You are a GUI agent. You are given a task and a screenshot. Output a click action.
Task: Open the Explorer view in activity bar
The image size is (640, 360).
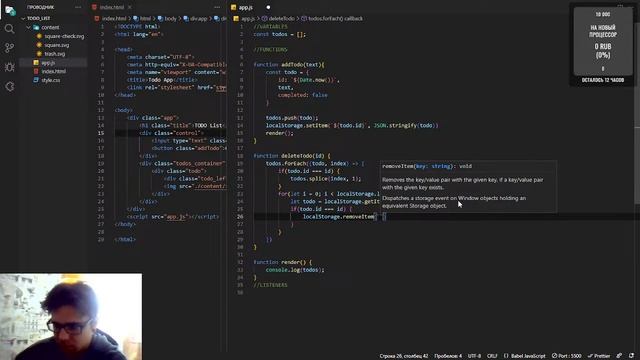pos(9,10)
